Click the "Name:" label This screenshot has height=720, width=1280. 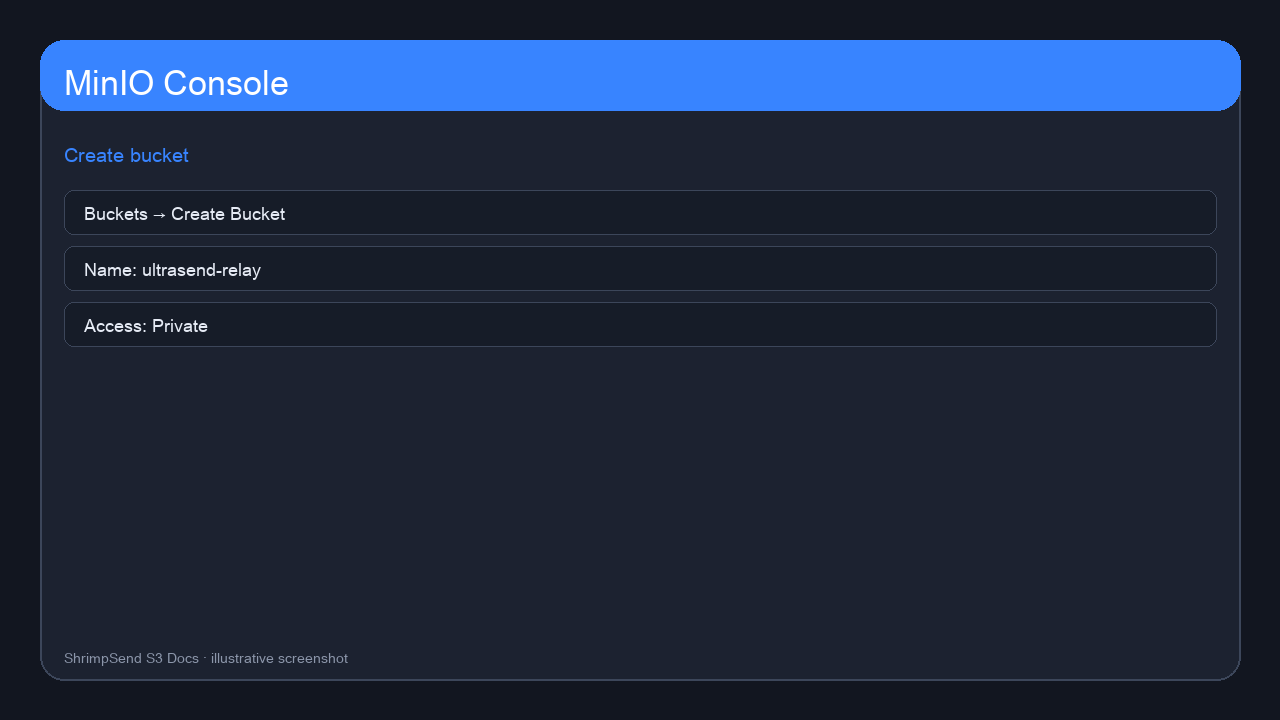click(110, 270)
